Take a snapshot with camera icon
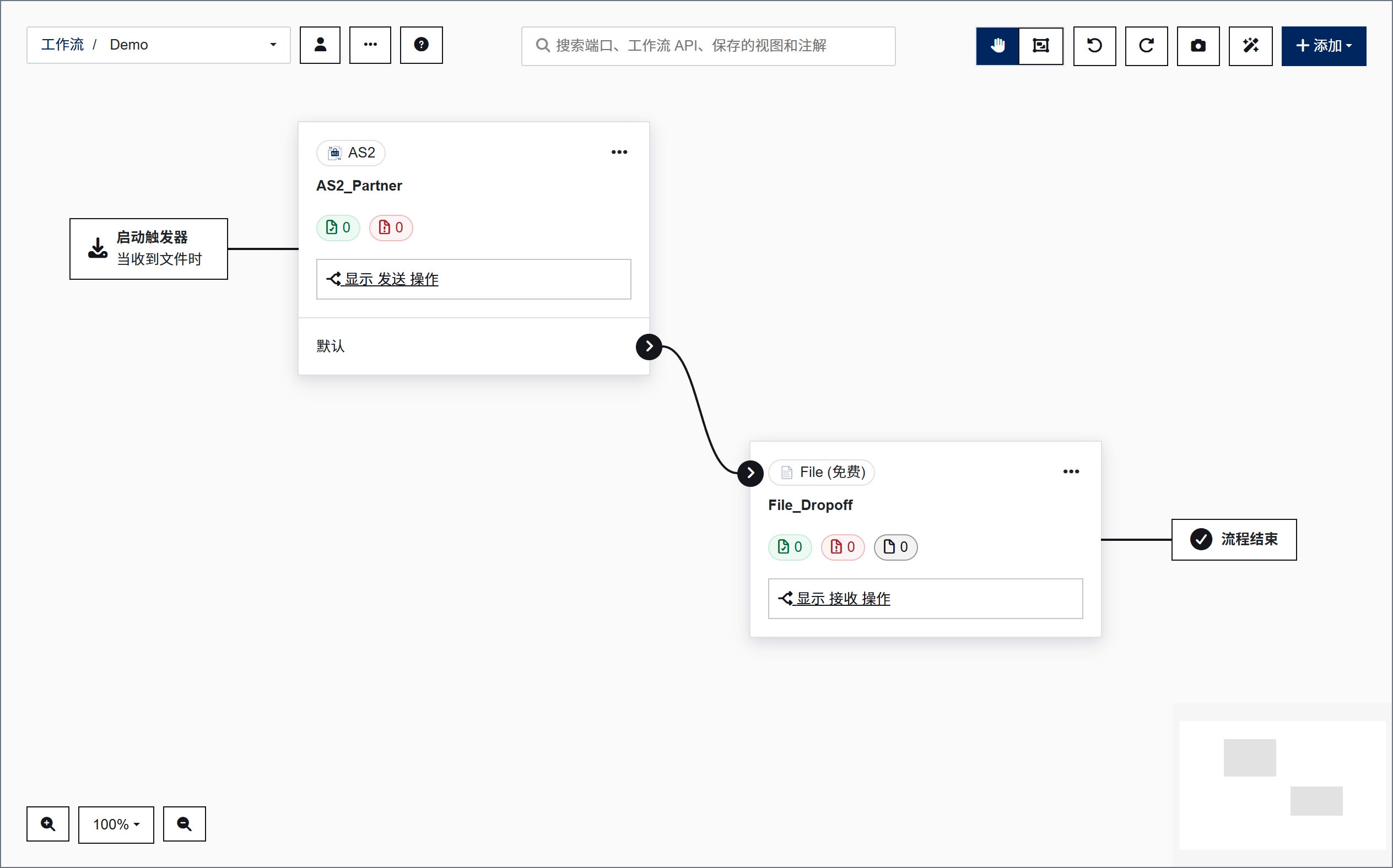Image resolution: width=1393 pixels, height=868 pixels. point(1198,45)
